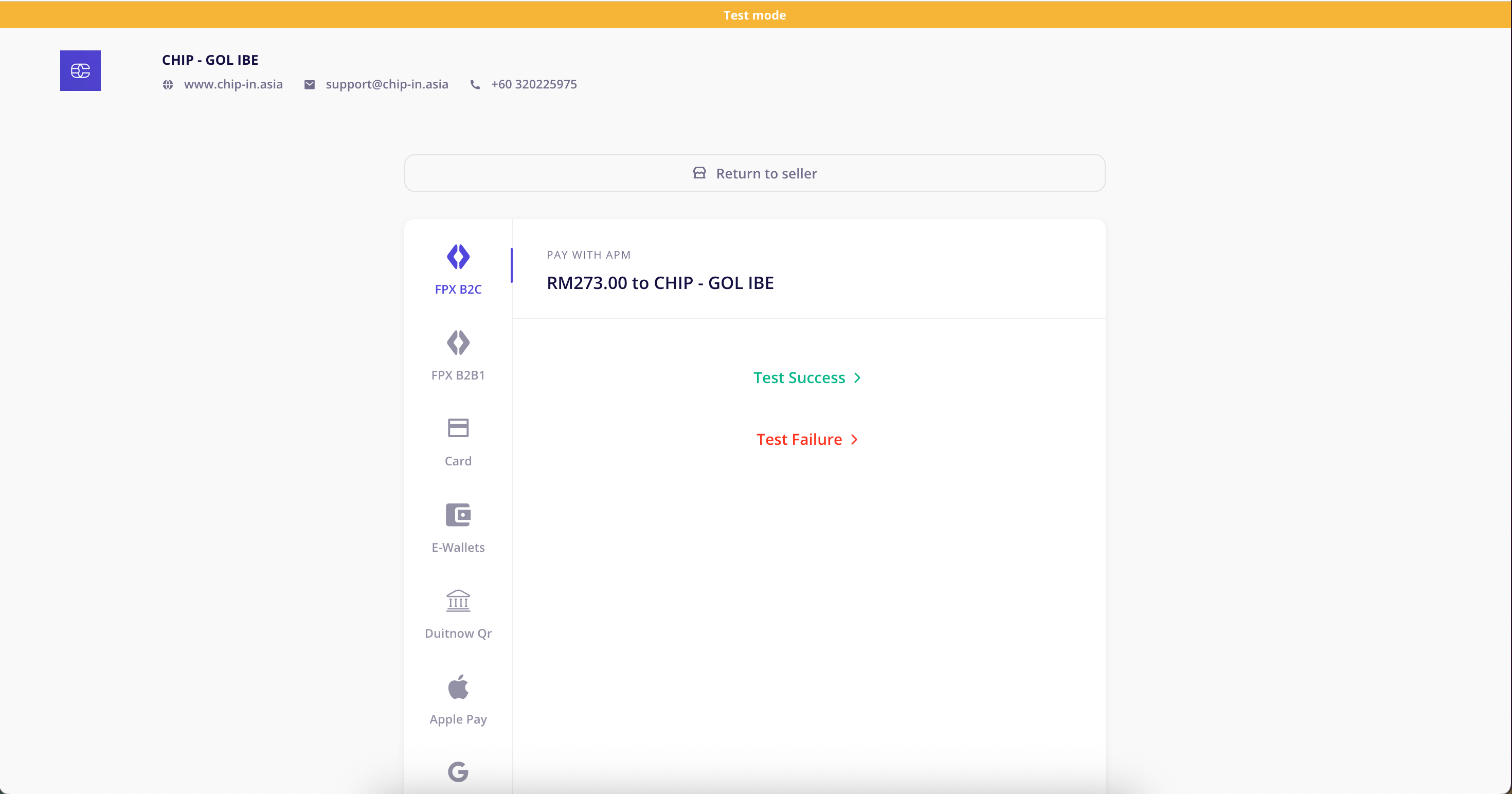1512x794 pixels.
Task: Click the PAY WITH APM label
Action: point(589,255)
